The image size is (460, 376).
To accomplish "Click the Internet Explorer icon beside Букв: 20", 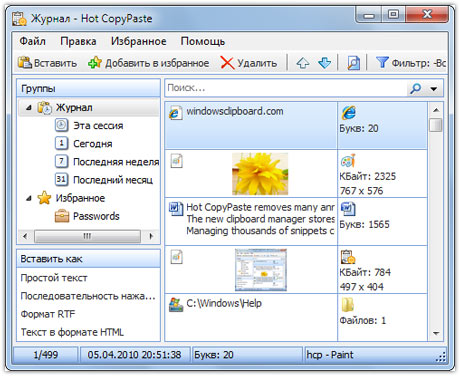I will click(x=349, y=113).
